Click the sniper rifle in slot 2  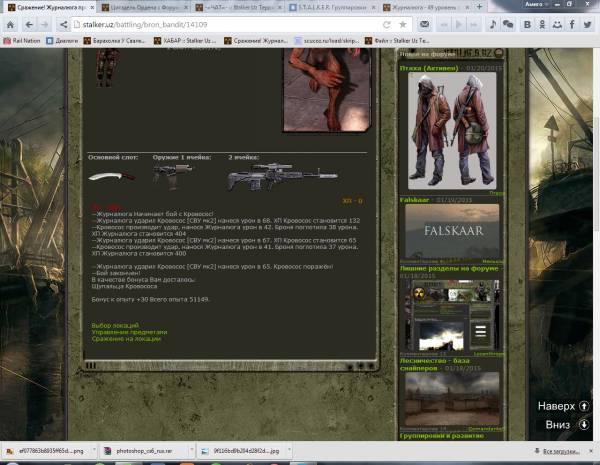pos(282,177)
